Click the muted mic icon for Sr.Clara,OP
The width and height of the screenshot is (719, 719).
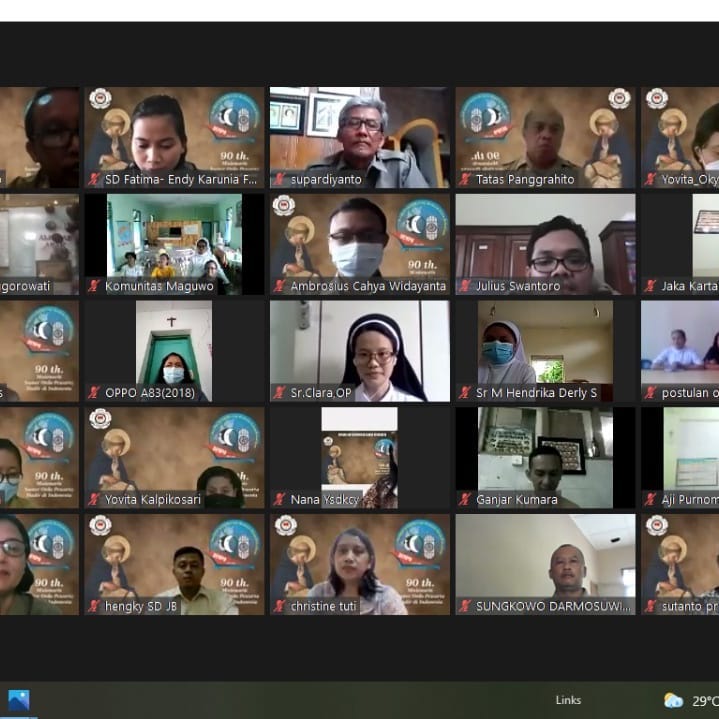(x=280, y=393)
